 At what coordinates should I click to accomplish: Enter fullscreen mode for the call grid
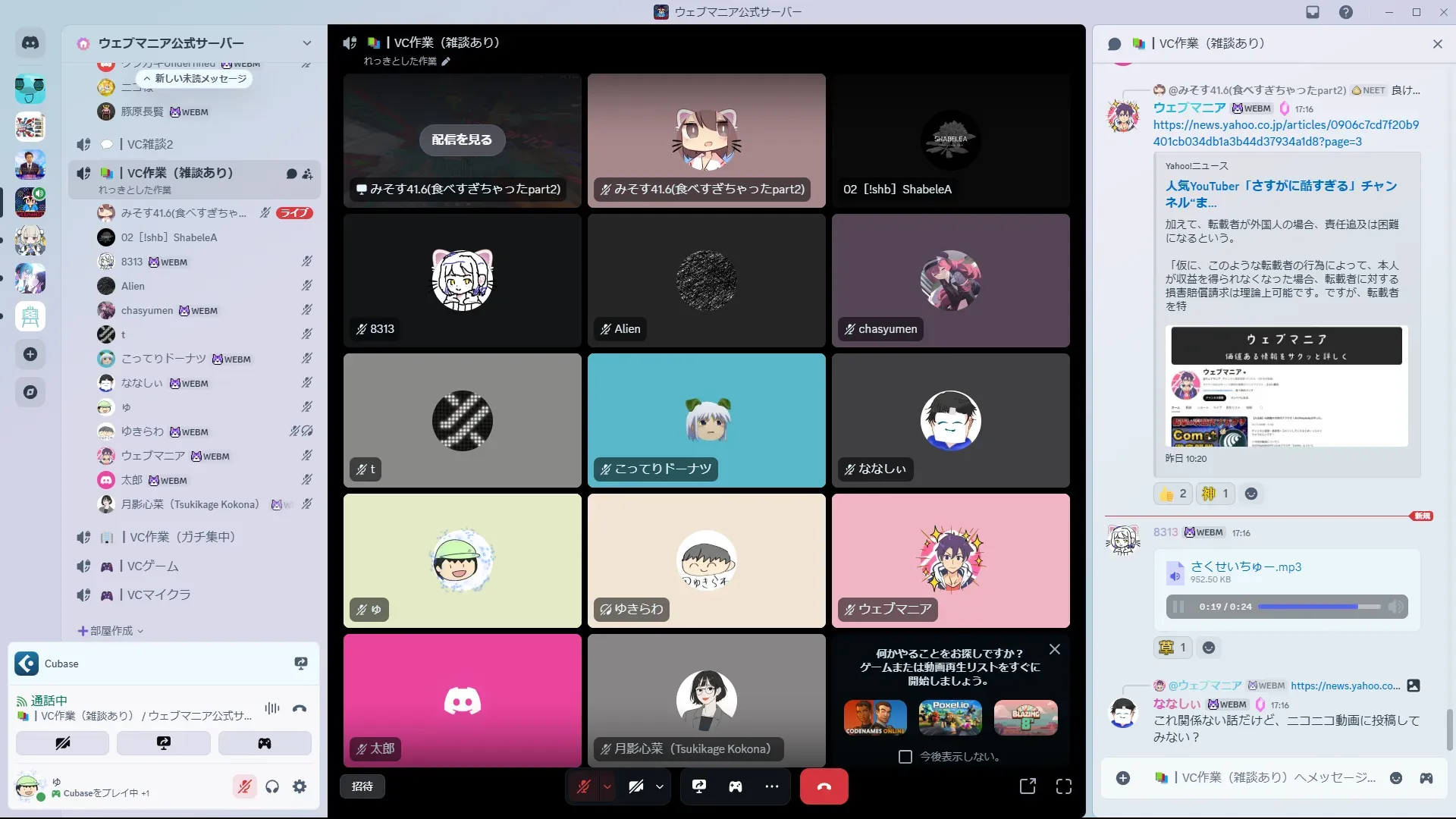tap(1064, 786)
